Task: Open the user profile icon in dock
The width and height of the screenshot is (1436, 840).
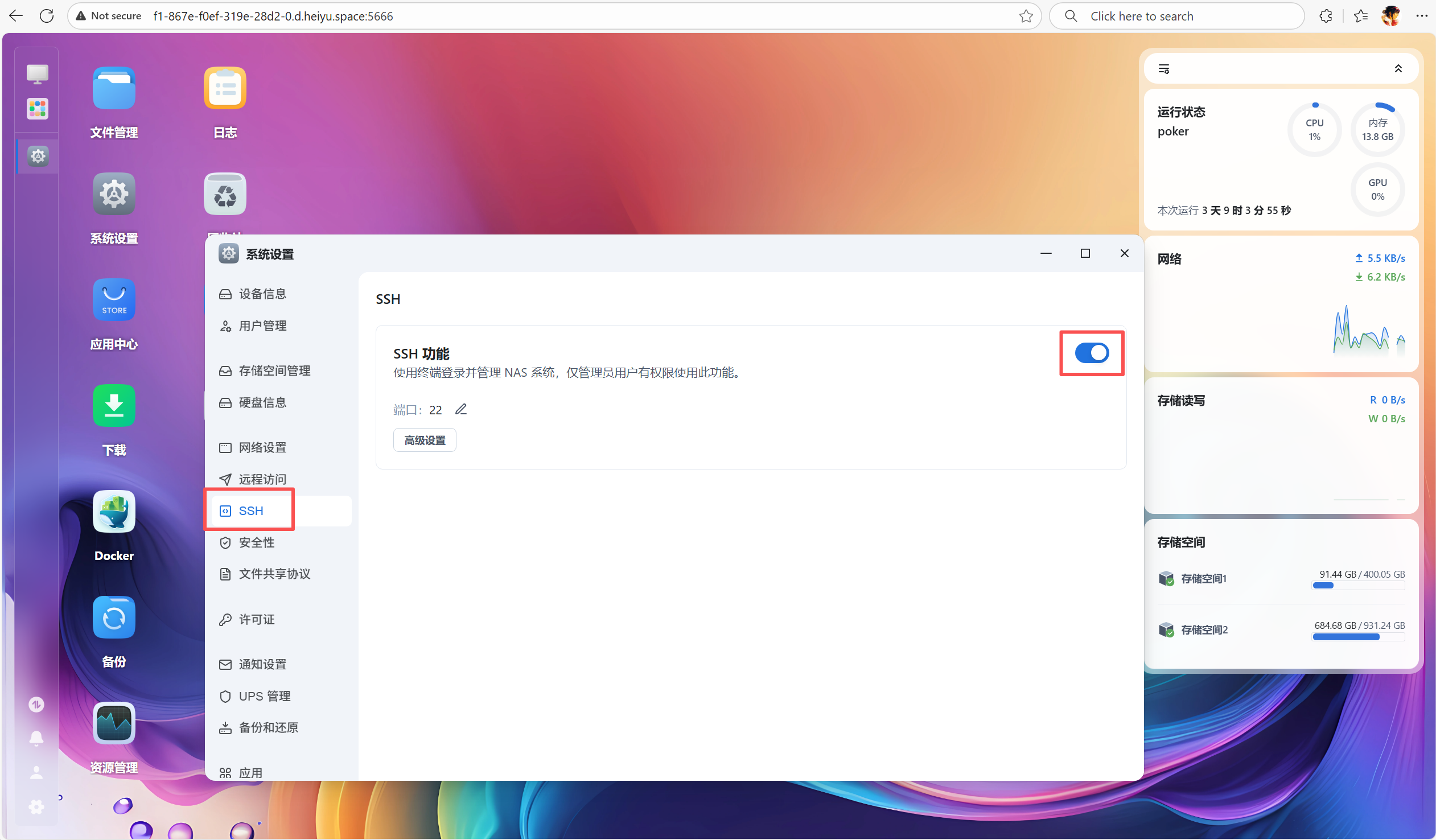Action: tap(36, 773)
